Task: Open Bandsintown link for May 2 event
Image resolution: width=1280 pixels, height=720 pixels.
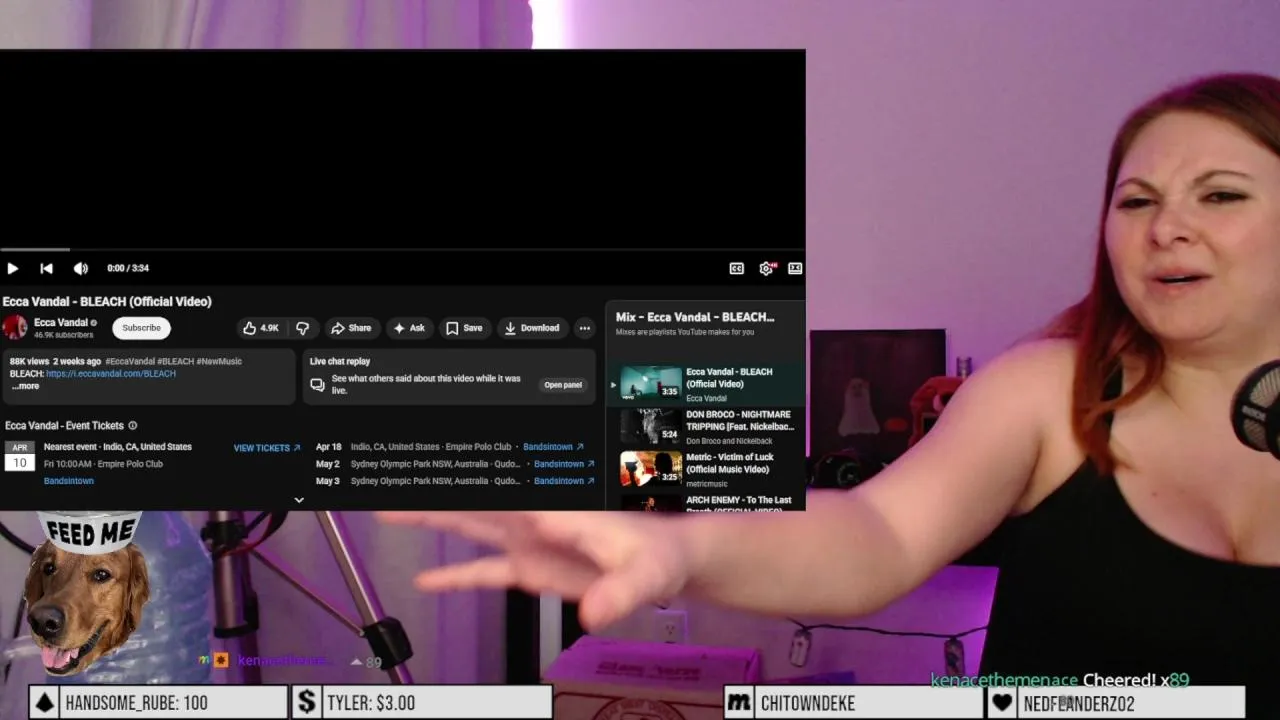Action: click(x=565, y=464)
